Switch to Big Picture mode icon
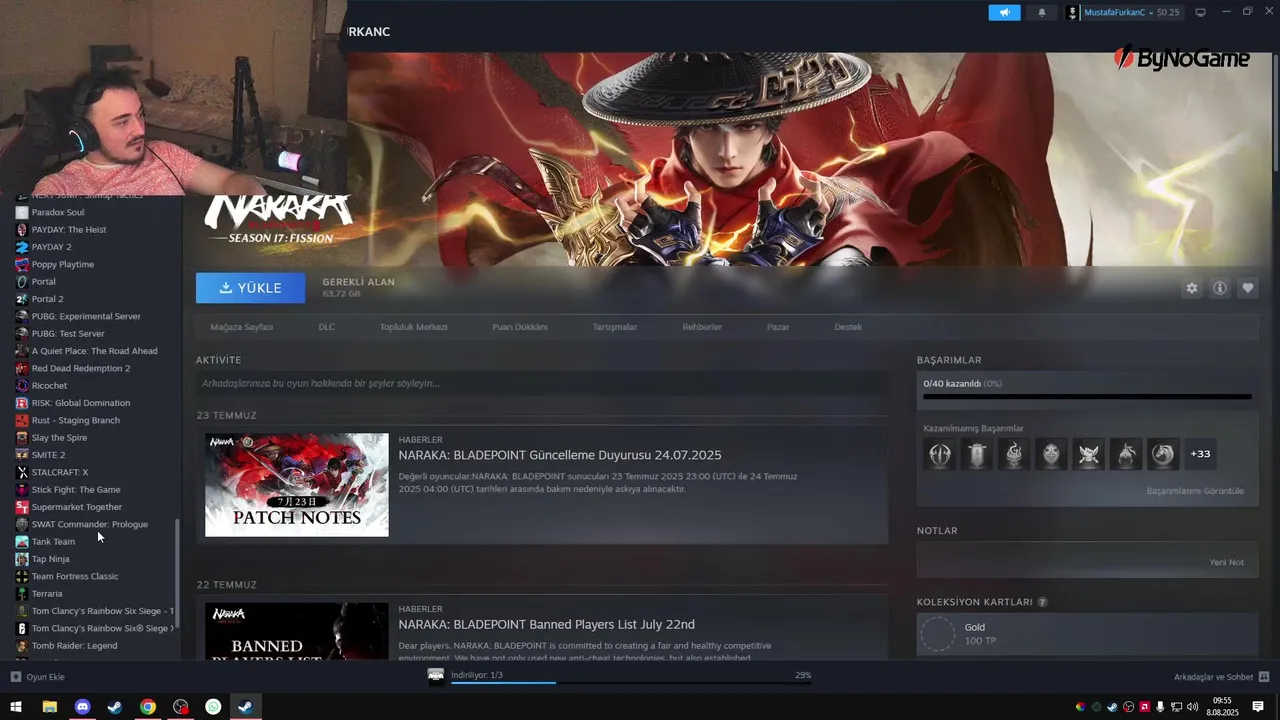Viewport: 1280px width, 720px height. coord(1200,12)
